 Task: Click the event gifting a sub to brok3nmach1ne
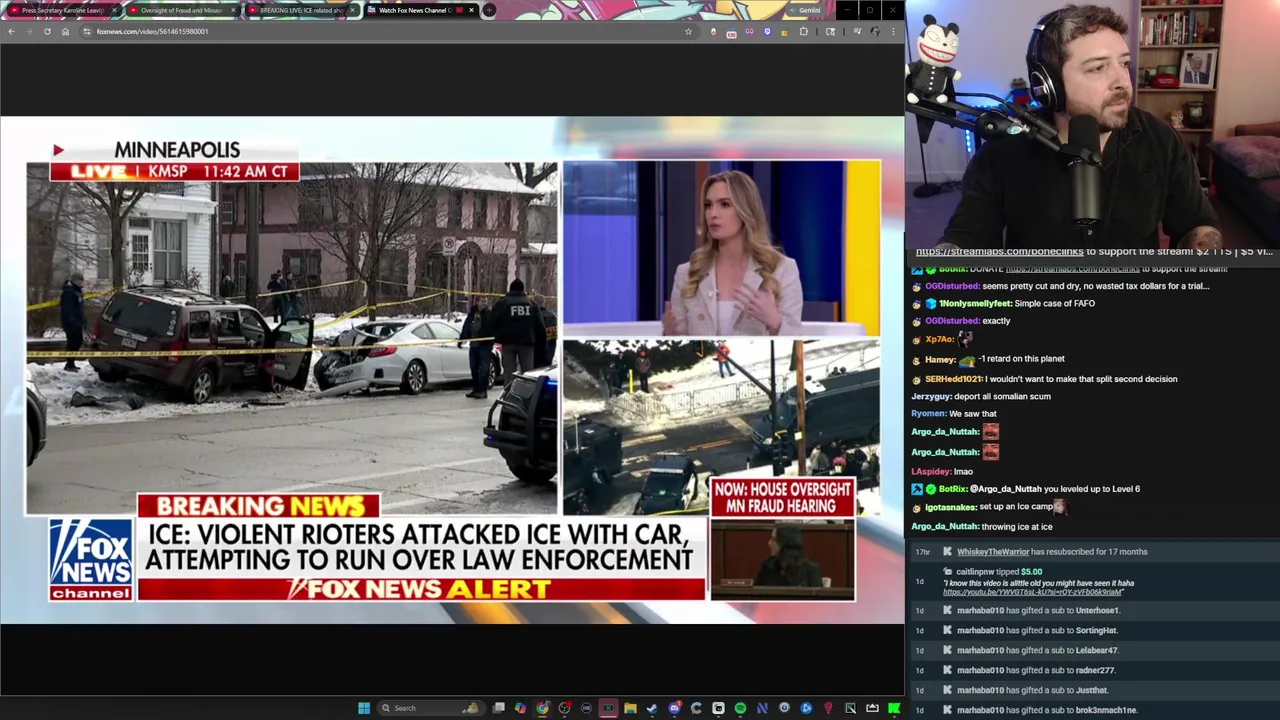pos(1093,710)
